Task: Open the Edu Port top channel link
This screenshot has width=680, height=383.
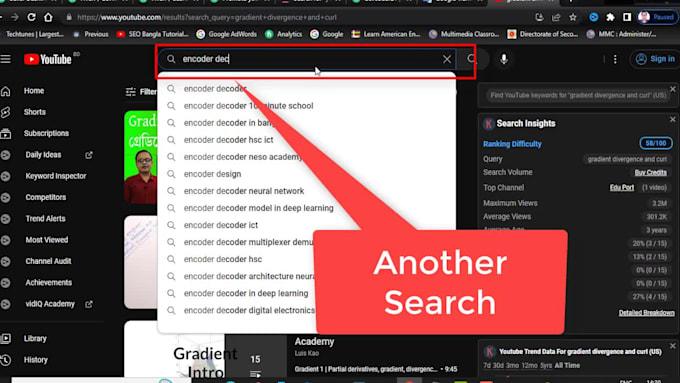Action: (622, 188)
